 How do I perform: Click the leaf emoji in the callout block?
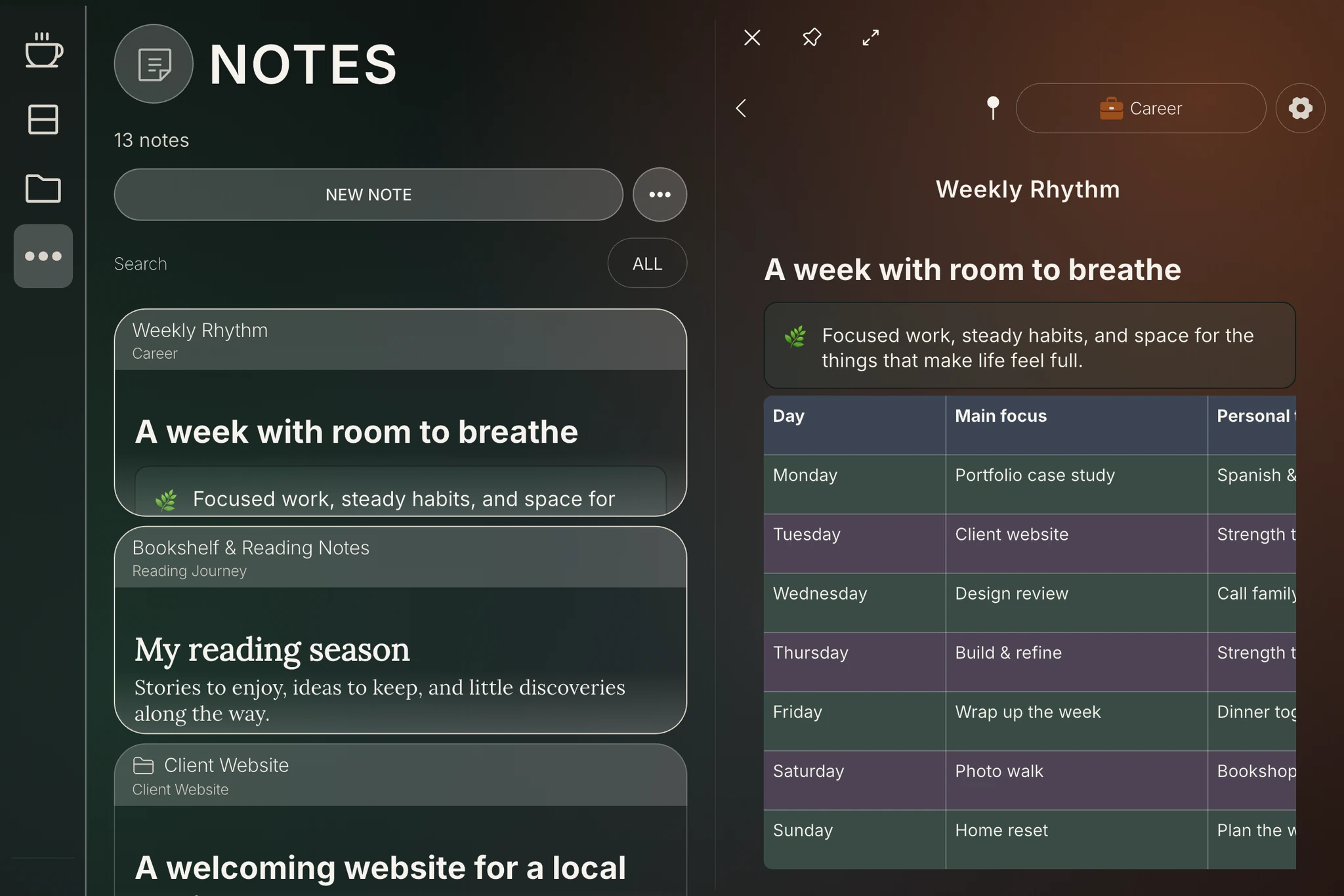pyautogui.click(x=795, y=336)
